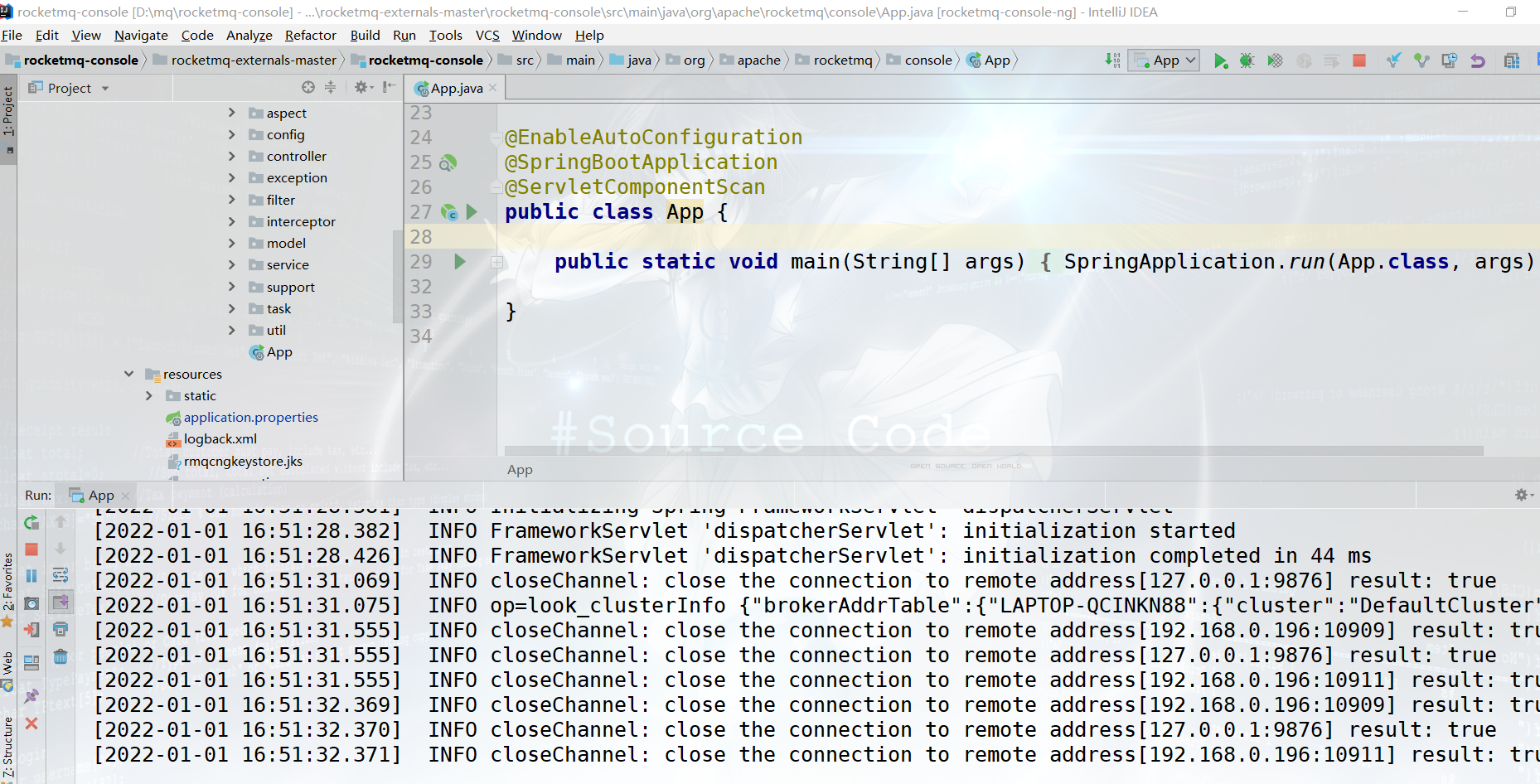Open the File menu

pyautogui.click(x=12, y=35)
